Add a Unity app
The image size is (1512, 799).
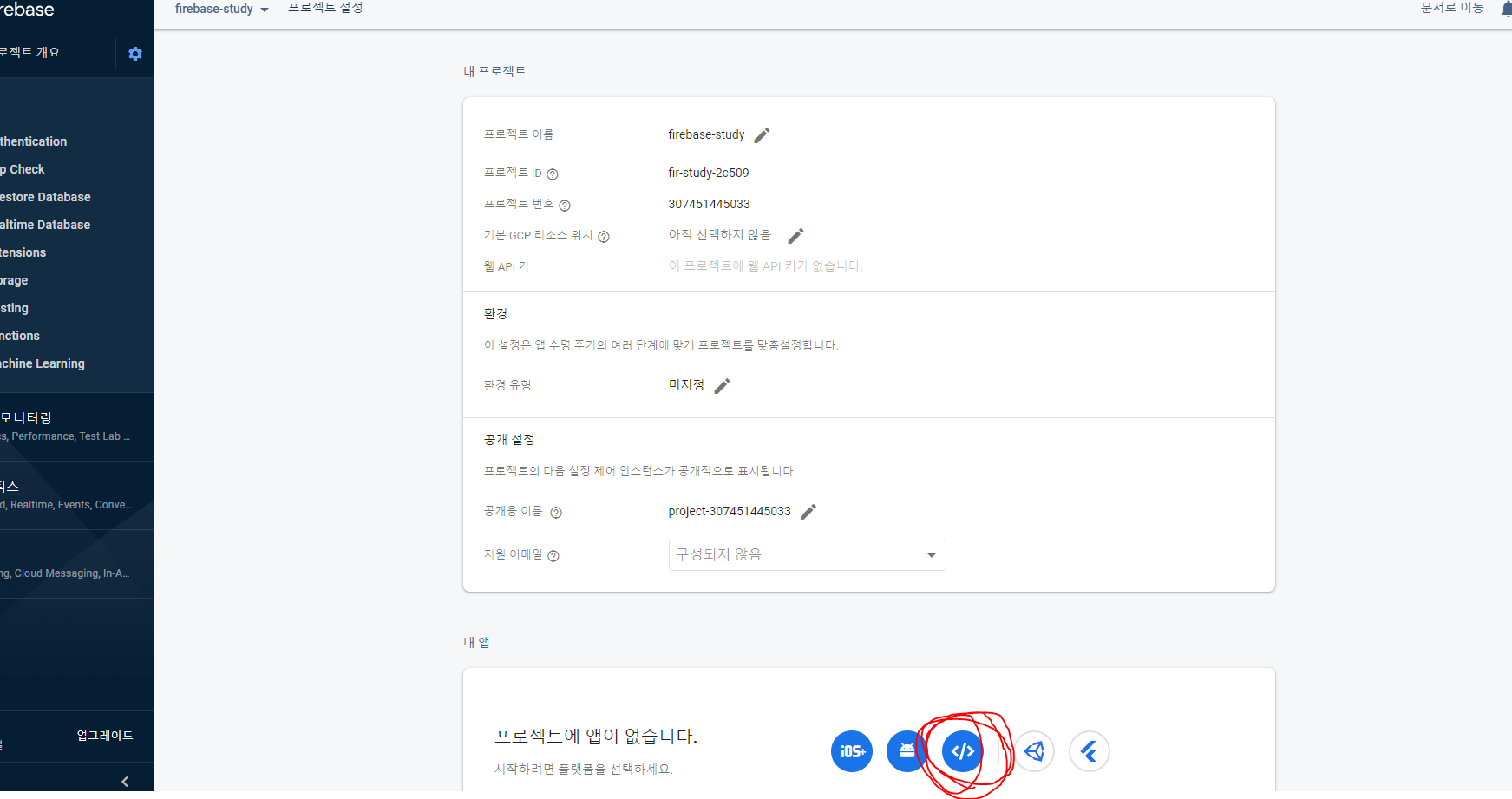click(1034, 751)
